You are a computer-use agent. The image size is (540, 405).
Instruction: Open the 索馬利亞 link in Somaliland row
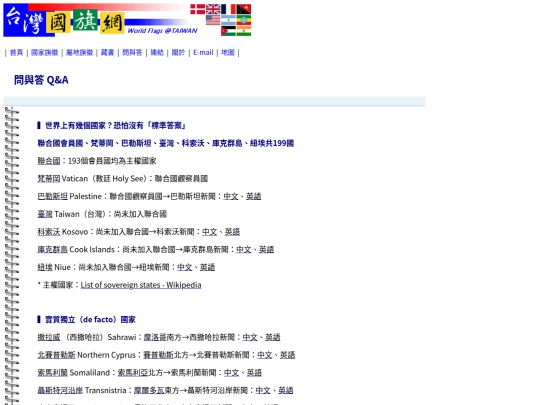[x=133, y=373]
